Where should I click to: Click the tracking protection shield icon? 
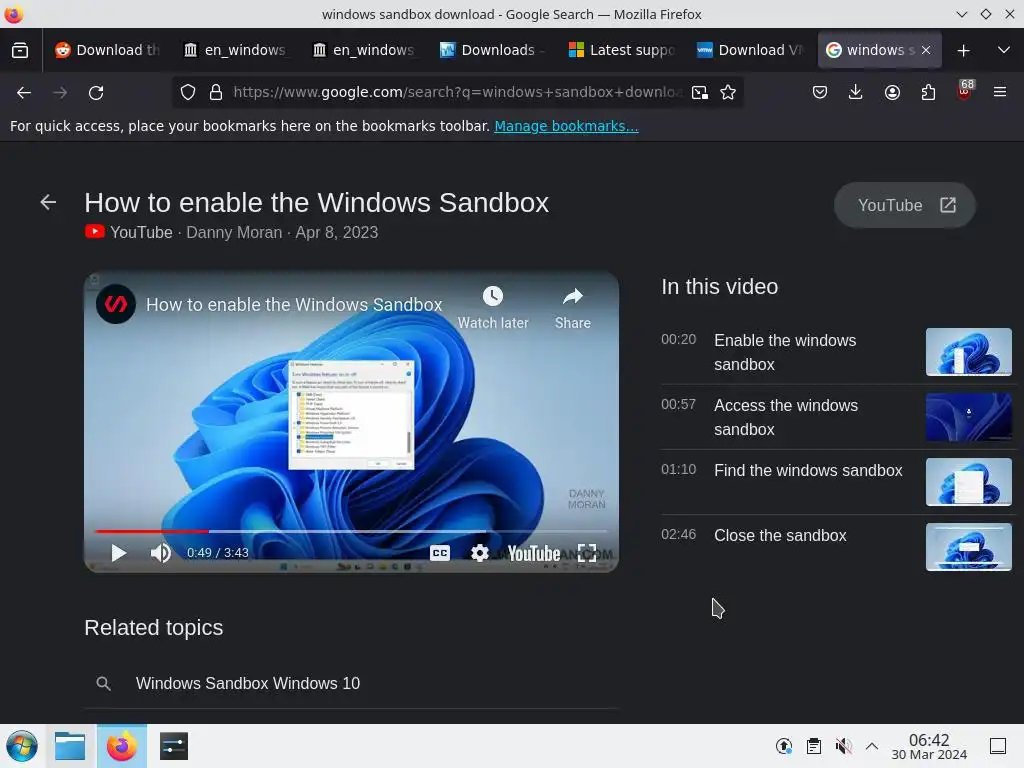[188, 93]
